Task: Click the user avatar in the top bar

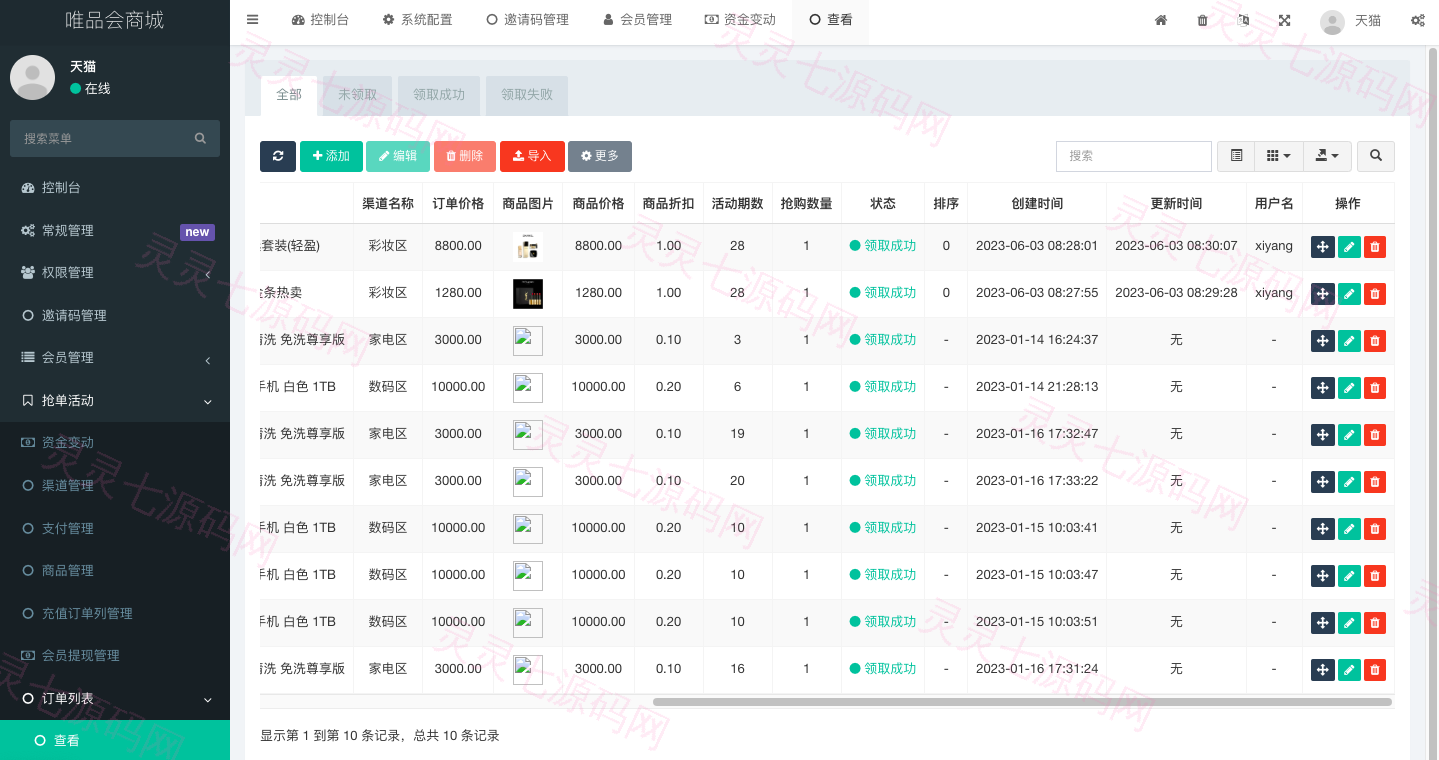Action: click(1332, 22)
